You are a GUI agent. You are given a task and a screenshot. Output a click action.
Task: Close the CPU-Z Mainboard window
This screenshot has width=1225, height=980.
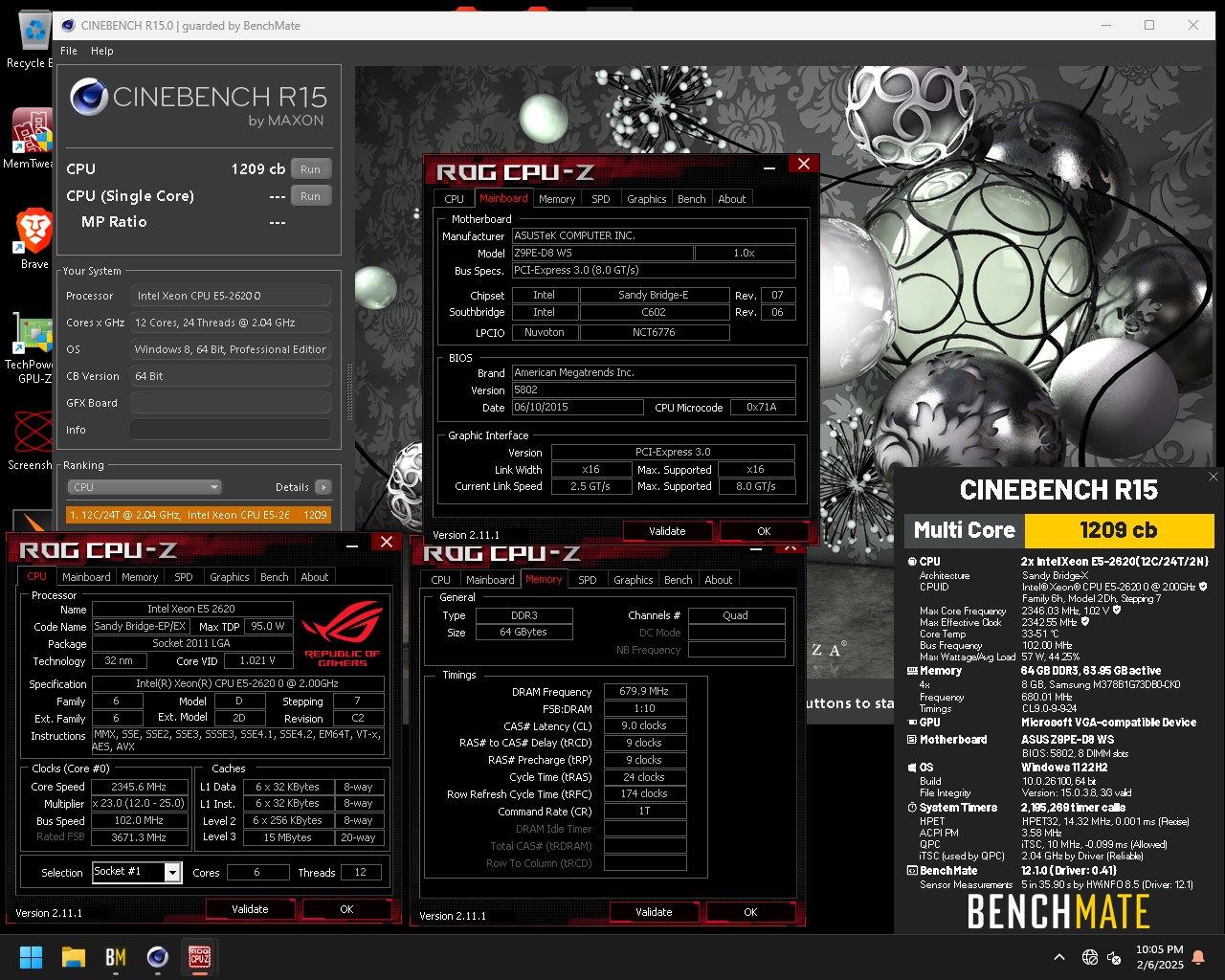(804, 165)
